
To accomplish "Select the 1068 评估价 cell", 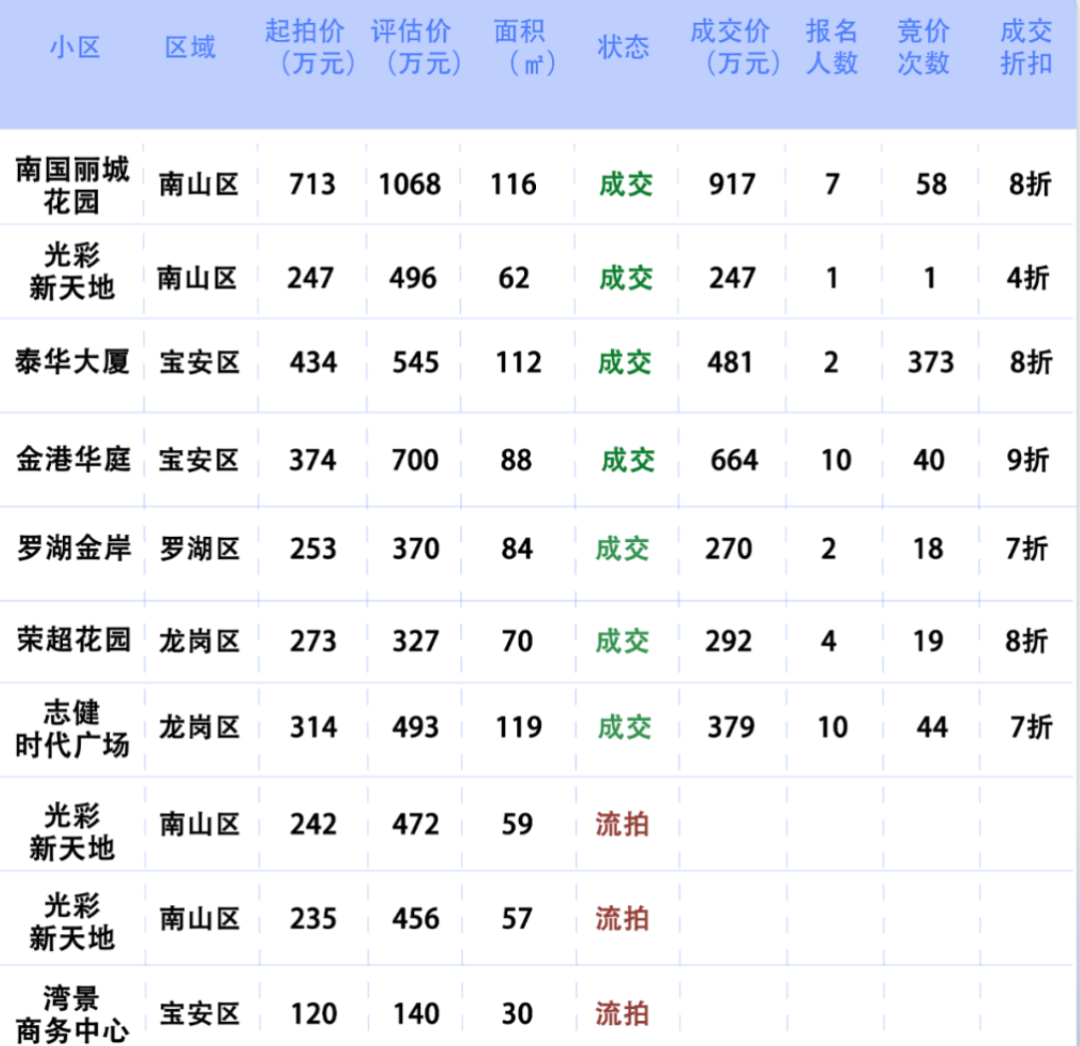I will (x=409, y=185).
